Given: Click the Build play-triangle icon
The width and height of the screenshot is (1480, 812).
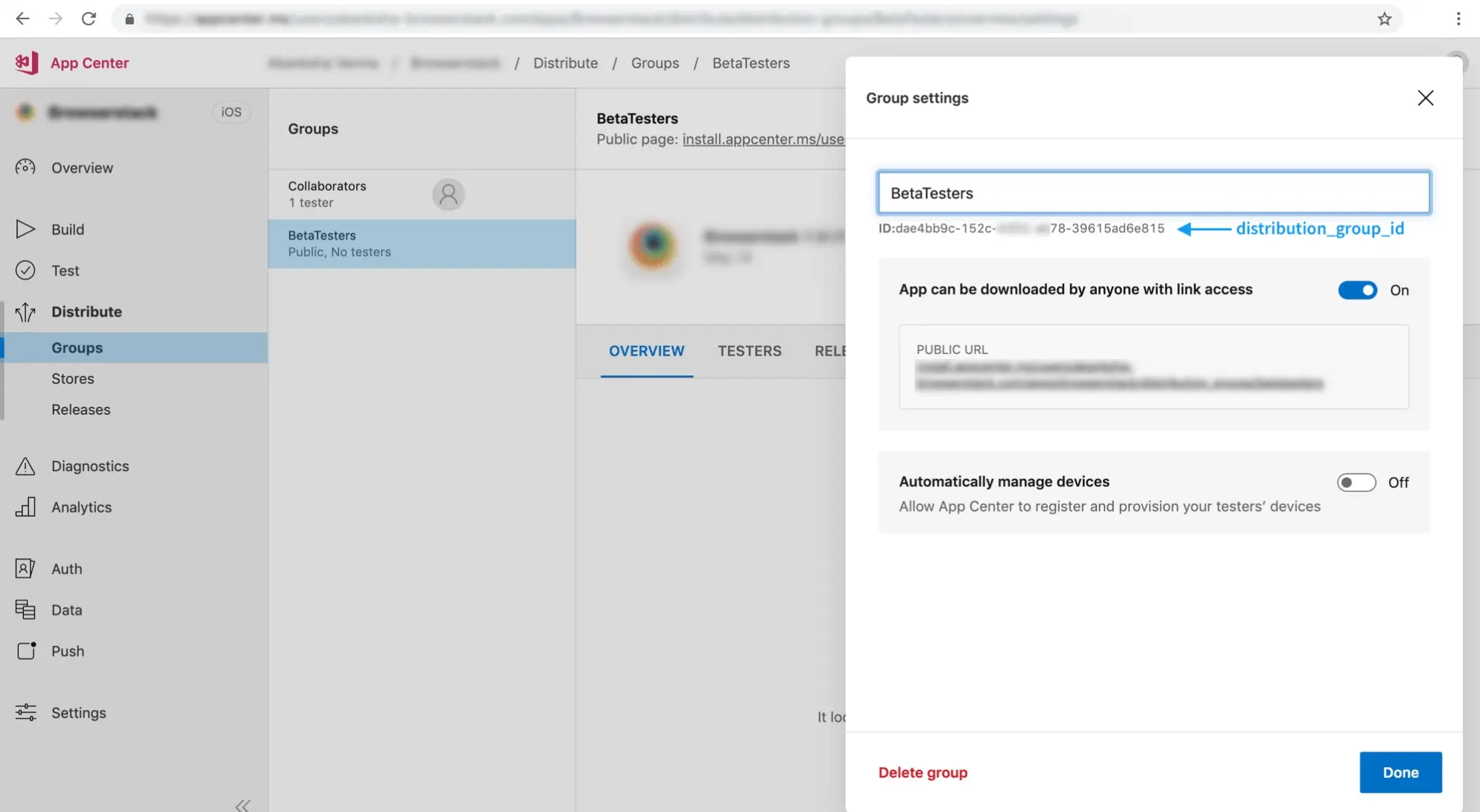Looking at the screenshot, I should click(x=25, y=229).
